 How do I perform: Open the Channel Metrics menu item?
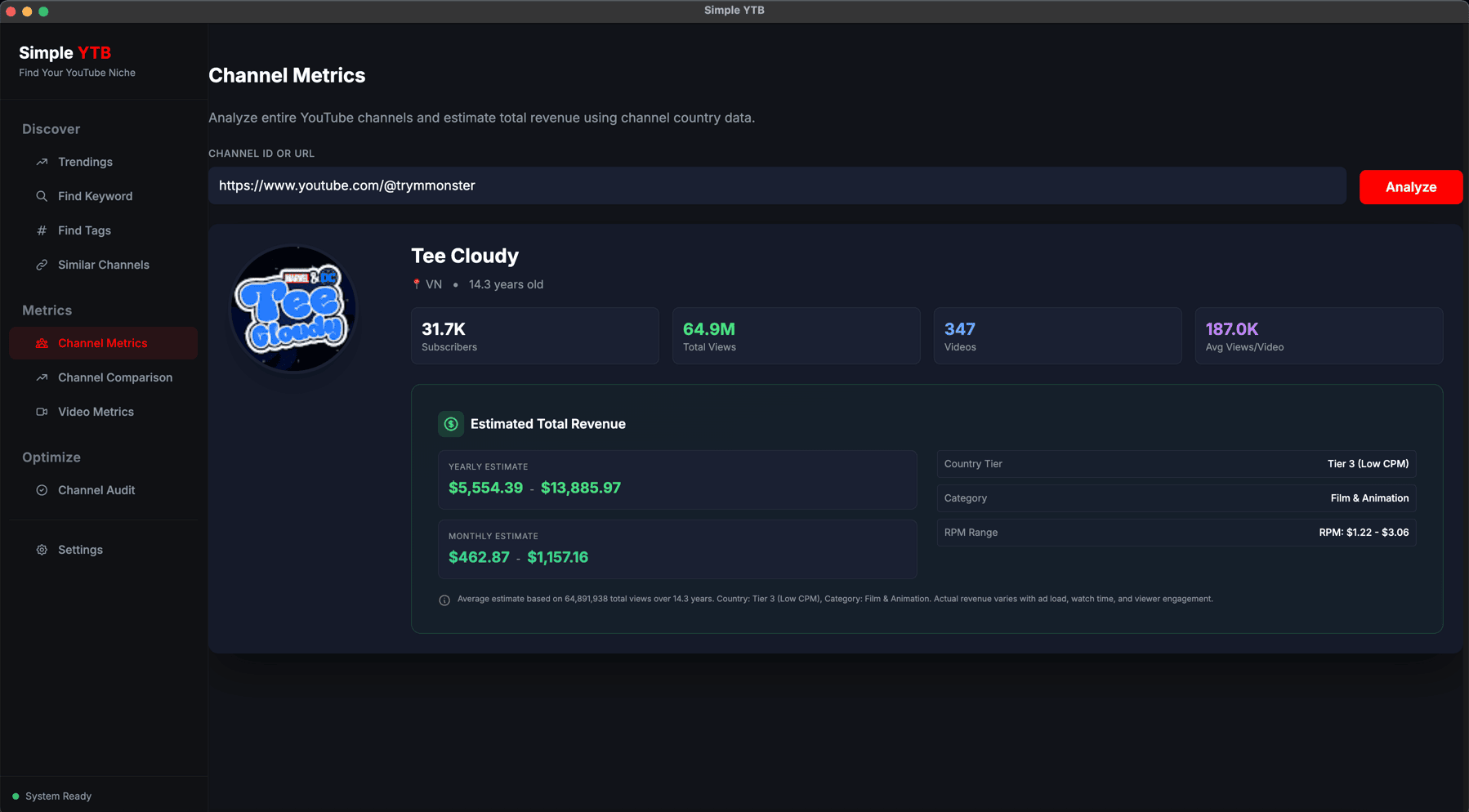click(x=103, y=343)
